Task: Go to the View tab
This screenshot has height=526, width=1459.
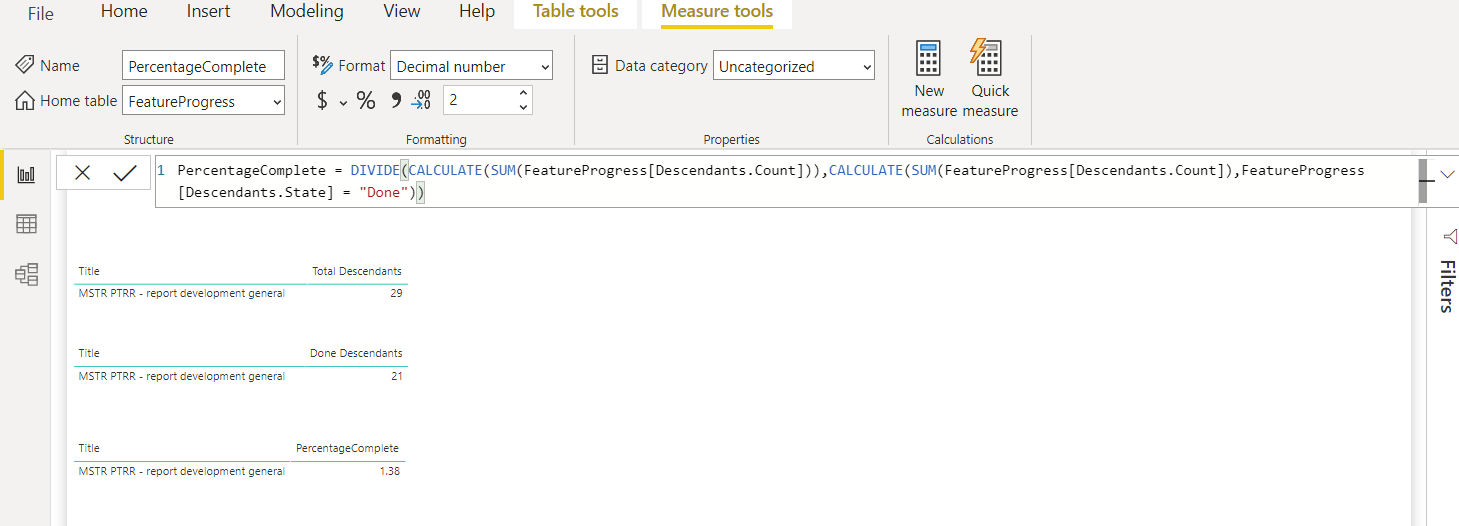Action: click(x=402, y=12)
